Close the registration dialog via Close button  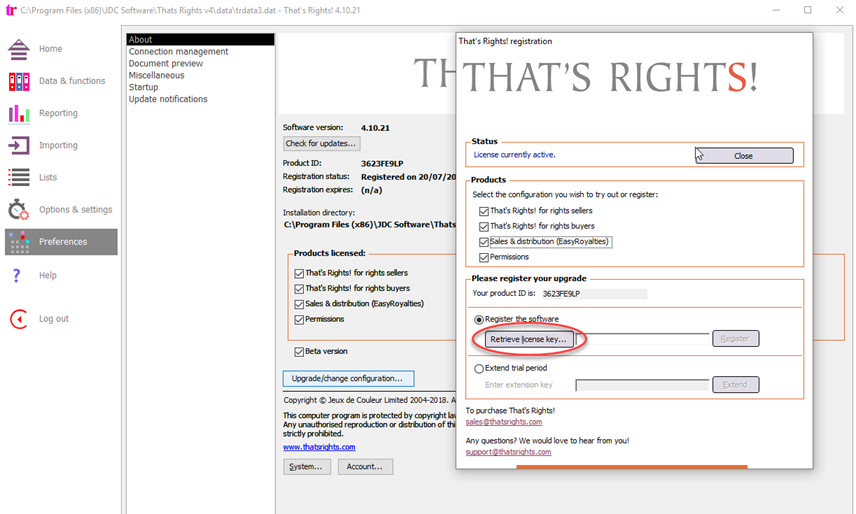pyautogui.click(x=744, y=156)
